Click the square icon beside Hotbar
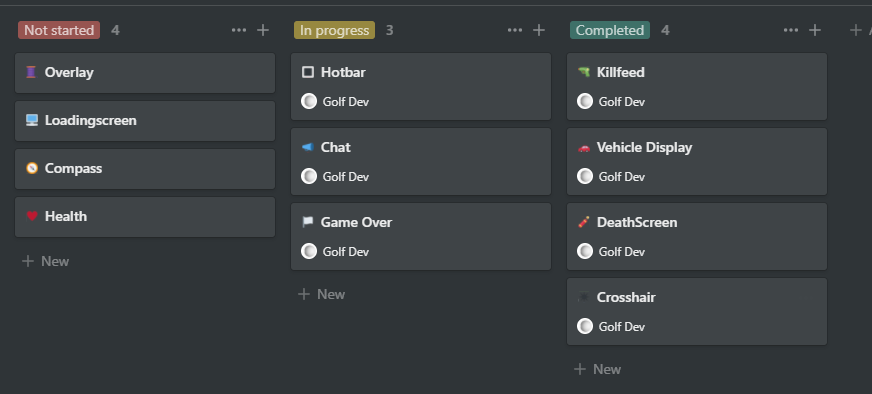This screenshot has height=394, width=872. pos(308,72)
